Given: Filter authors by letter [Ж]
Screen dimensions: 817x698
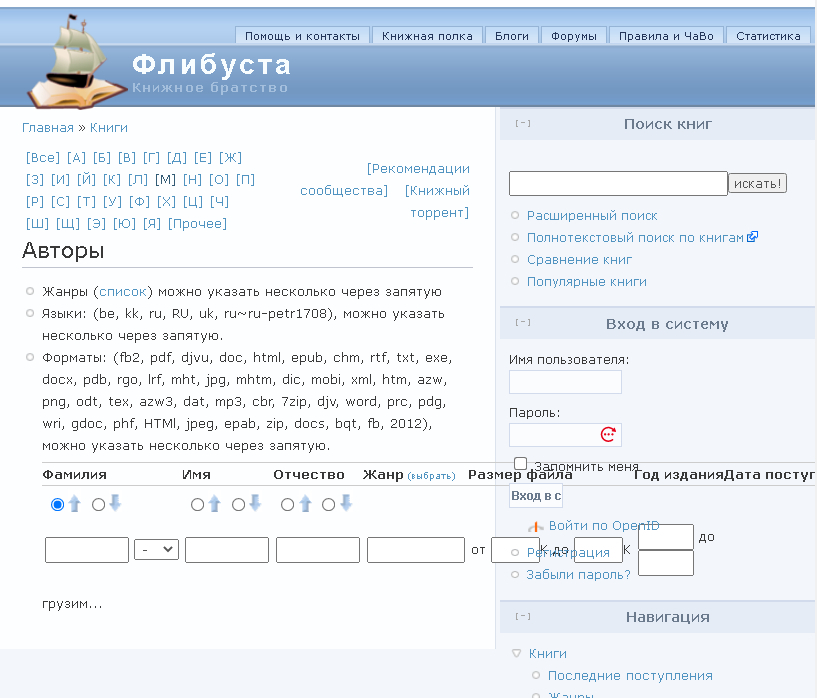Looking at the screenshot, I should (230, 158).
